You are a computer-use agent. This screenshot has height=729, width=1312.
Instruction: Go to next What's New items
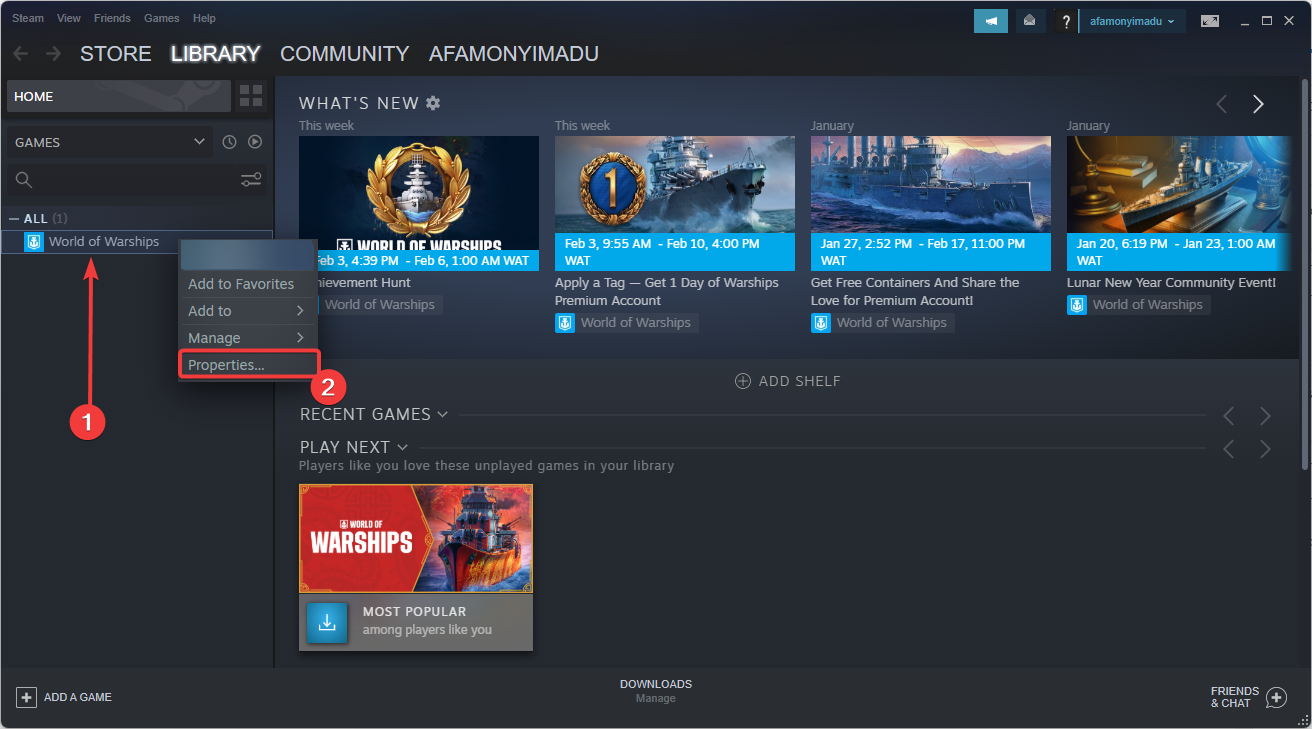coord(1258,104)
